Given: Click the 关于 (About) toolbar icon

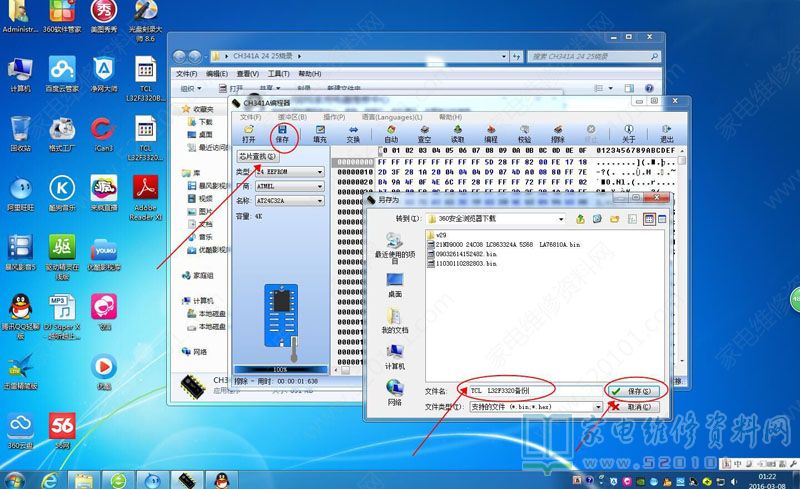Looking at the screenshot, I should click(629, 134).
